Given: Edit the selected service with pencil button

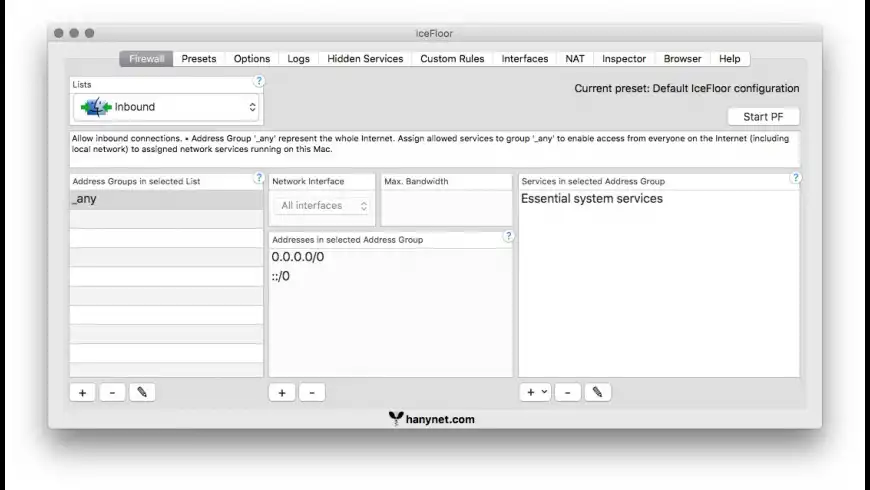Looking at the screenshot, I should 598,392.
